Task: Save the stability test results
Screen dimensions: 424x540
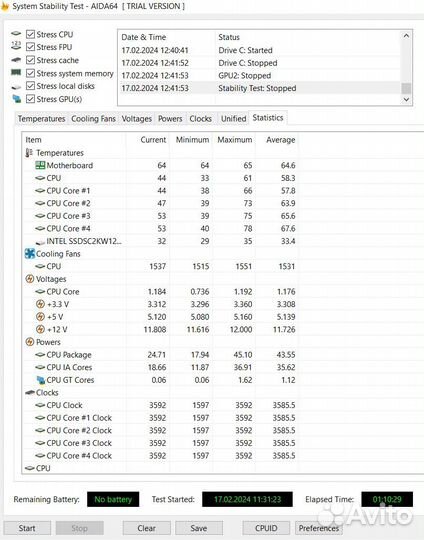Action: [199, 528]
